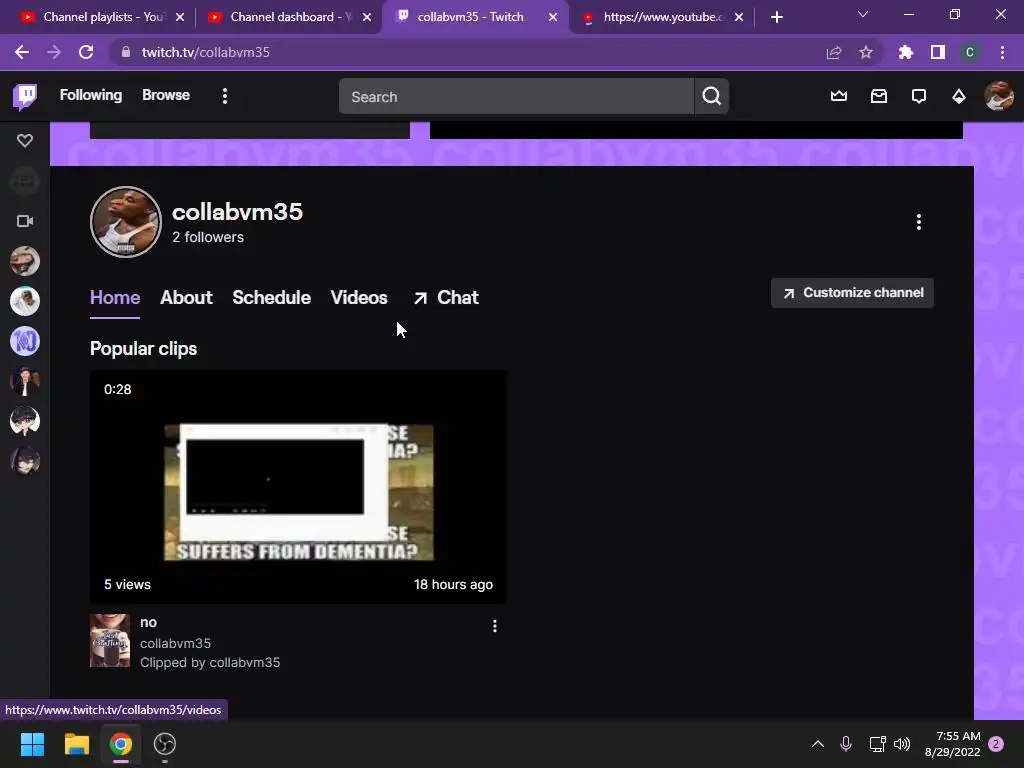Click the followed channels heart icon in sidebar

(25, 140)
